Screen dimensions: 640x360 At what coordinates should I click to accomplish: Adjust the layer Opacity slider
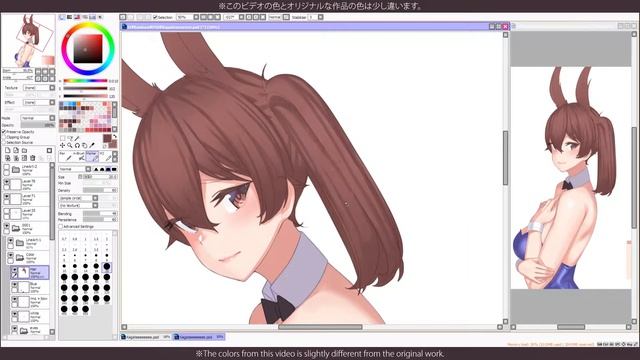(x=38, y=125)
